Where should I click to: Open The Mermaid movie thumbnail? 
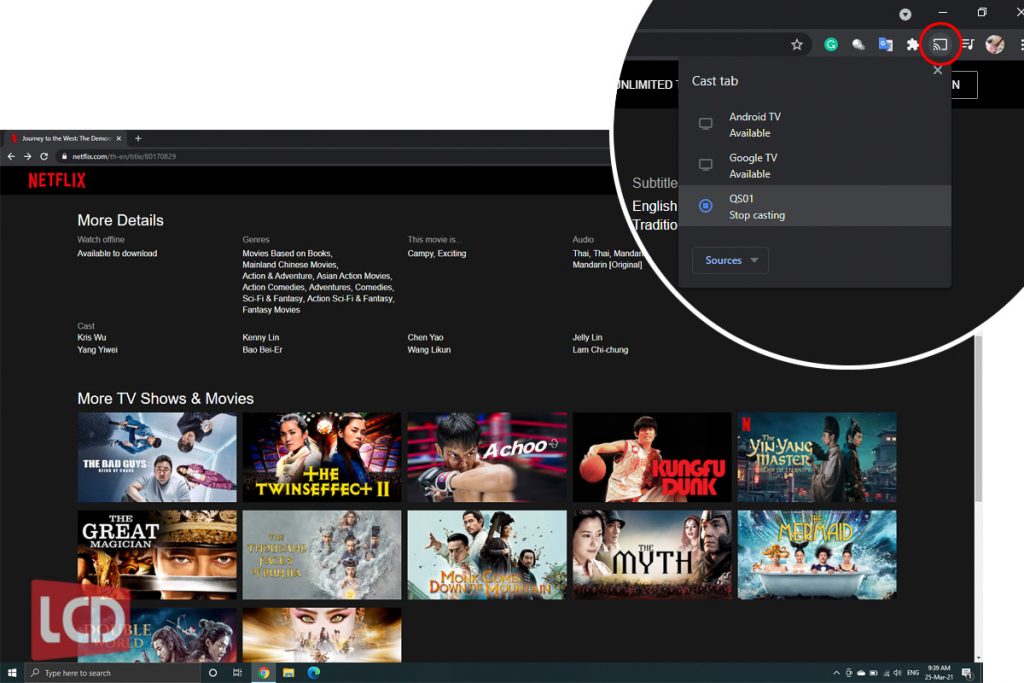(817, 555)
